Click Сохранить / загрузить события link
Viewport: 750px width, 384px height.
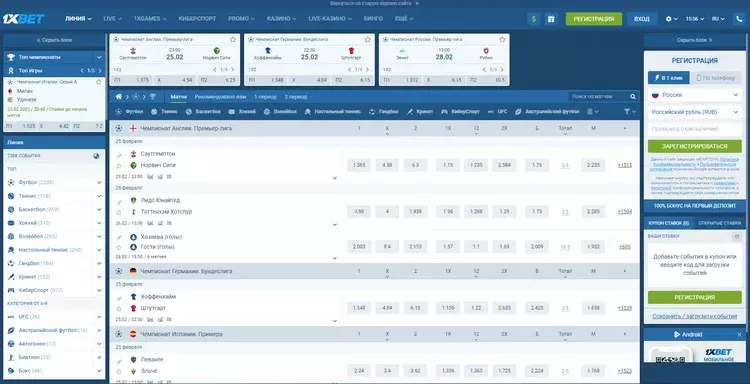(x=695, y=316)
